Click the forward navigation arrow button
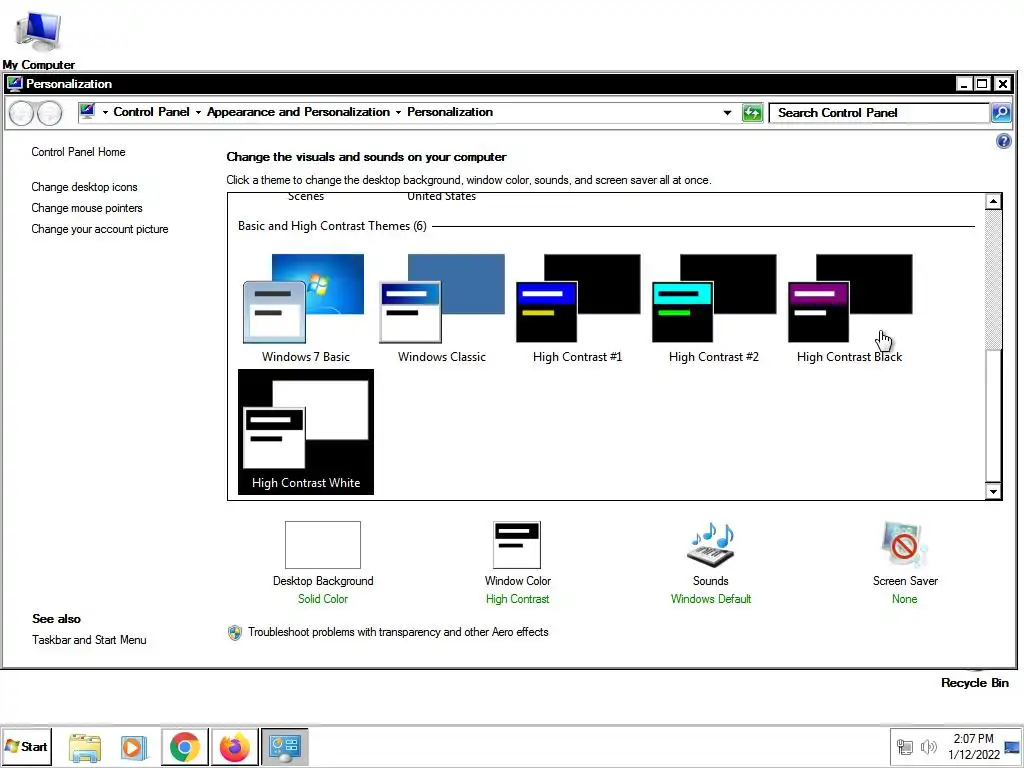The image size is (1024, 768). coord(50,114)
